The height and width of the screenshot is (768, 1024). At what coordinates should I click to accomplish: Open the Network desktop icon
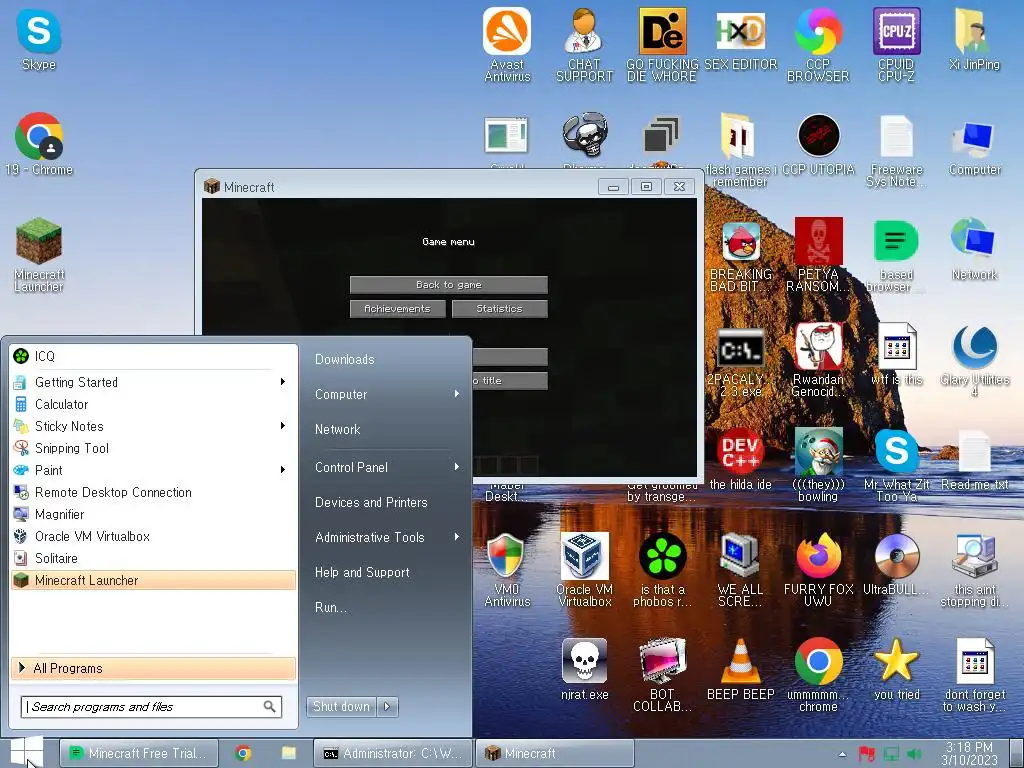coord(974,250)
